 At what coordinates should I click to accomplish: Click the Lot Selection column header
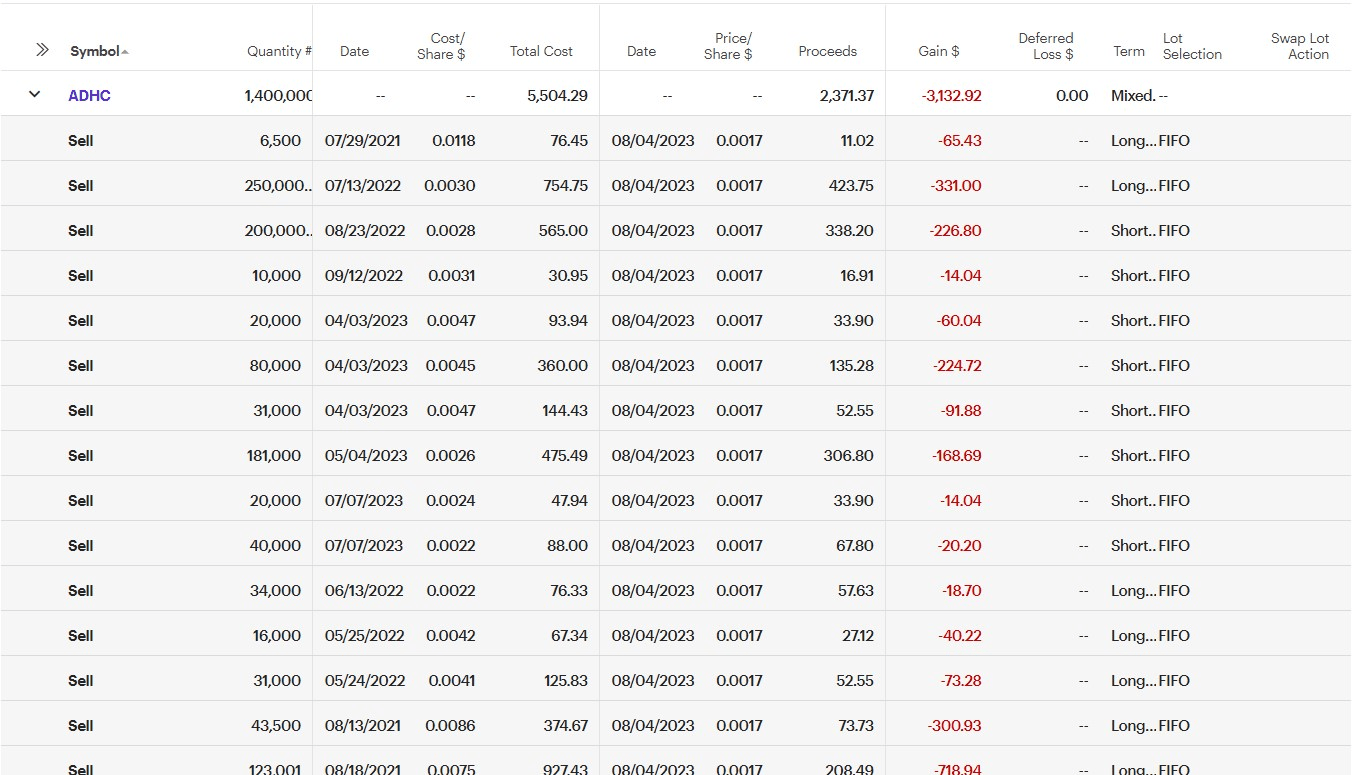(x=1192, y=46)
